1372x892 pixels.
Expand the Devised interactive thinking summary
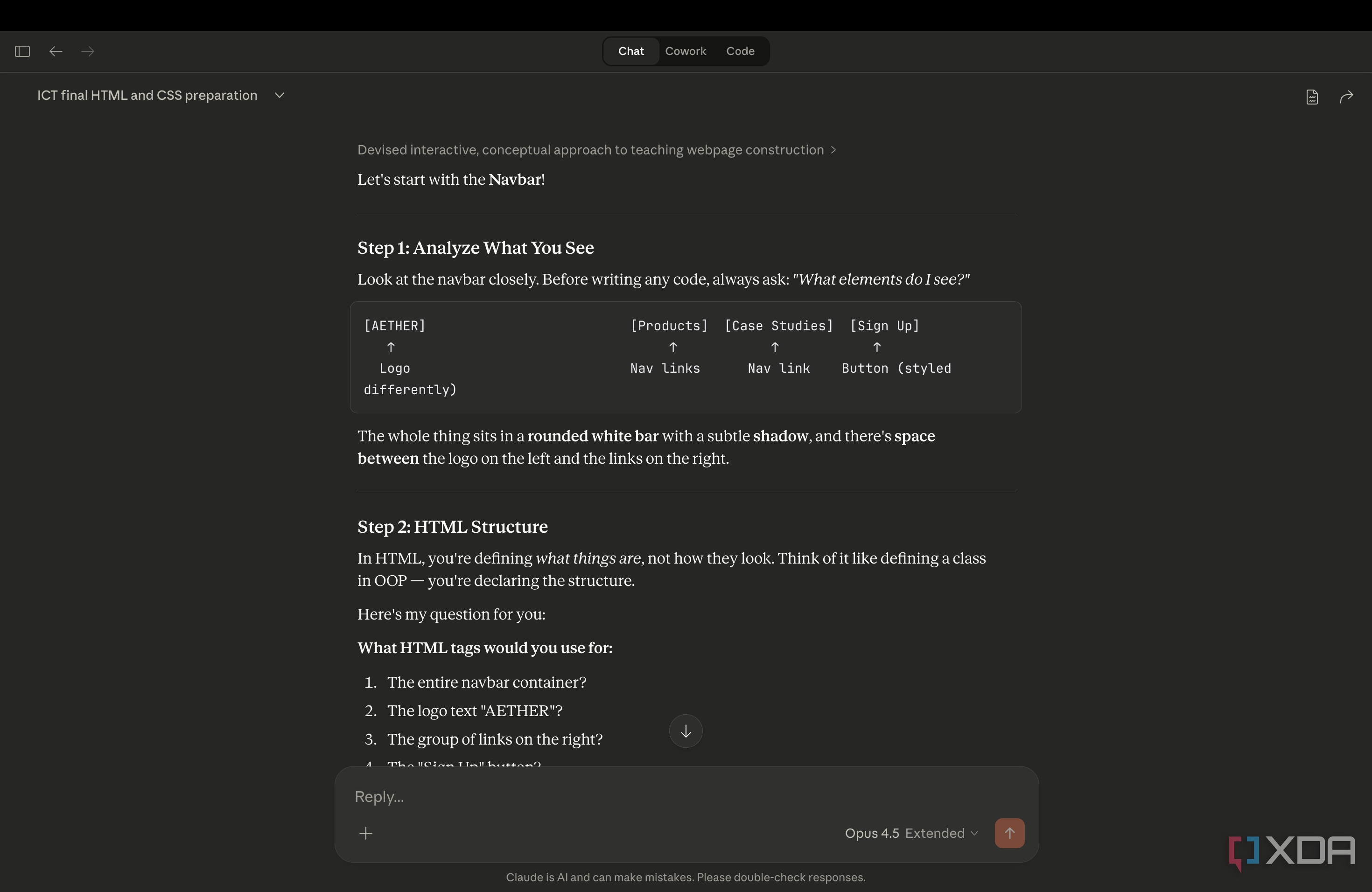pyautogui.click(x=597, y=150)
